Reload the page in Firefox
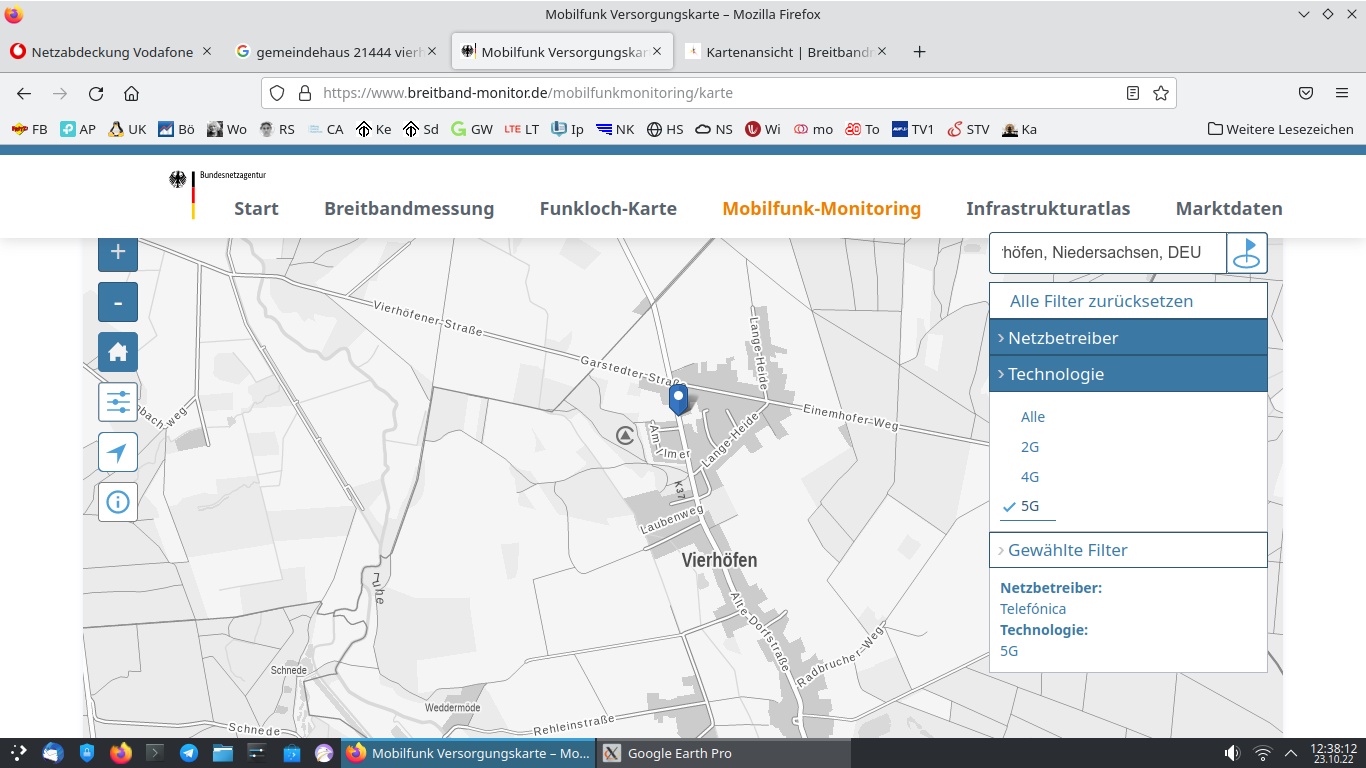Viewport: 1366px width, 768px height. click(x=96, y=93)
